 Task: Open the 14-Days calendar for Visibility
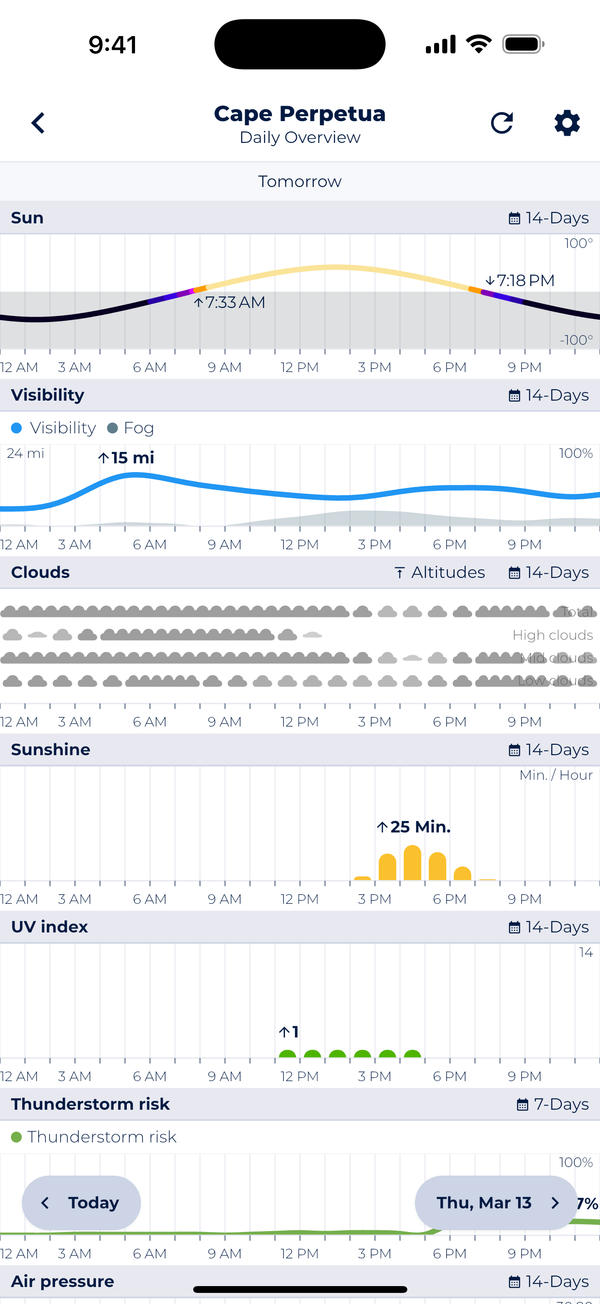[x=548, y=395]
